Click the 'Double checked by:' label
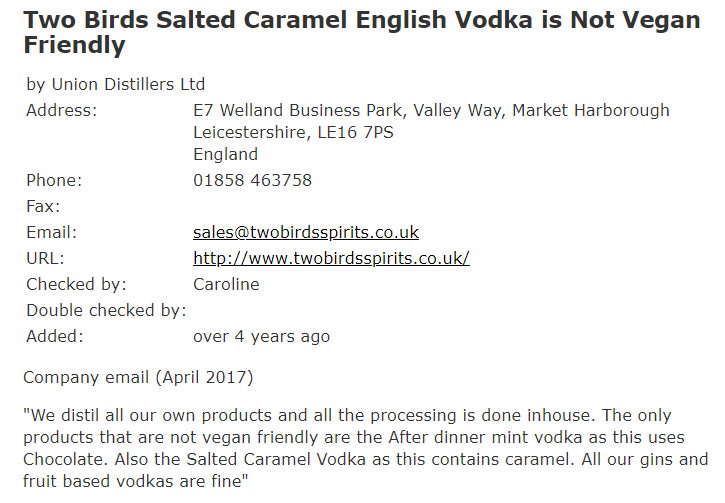The width and height of the screenshot is (725, 503). click(106, 311)
